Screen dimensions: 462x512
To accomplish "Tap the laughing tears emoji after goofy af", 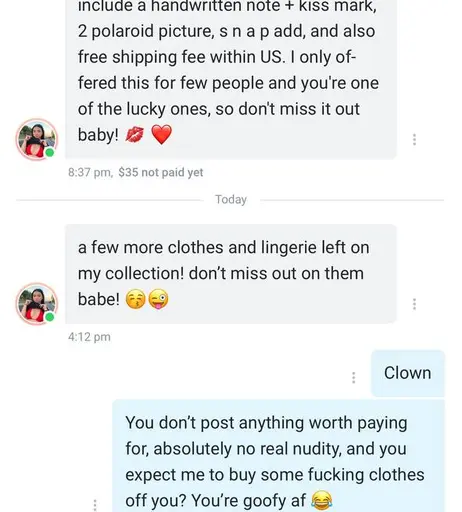I will (x=322, y=500).
